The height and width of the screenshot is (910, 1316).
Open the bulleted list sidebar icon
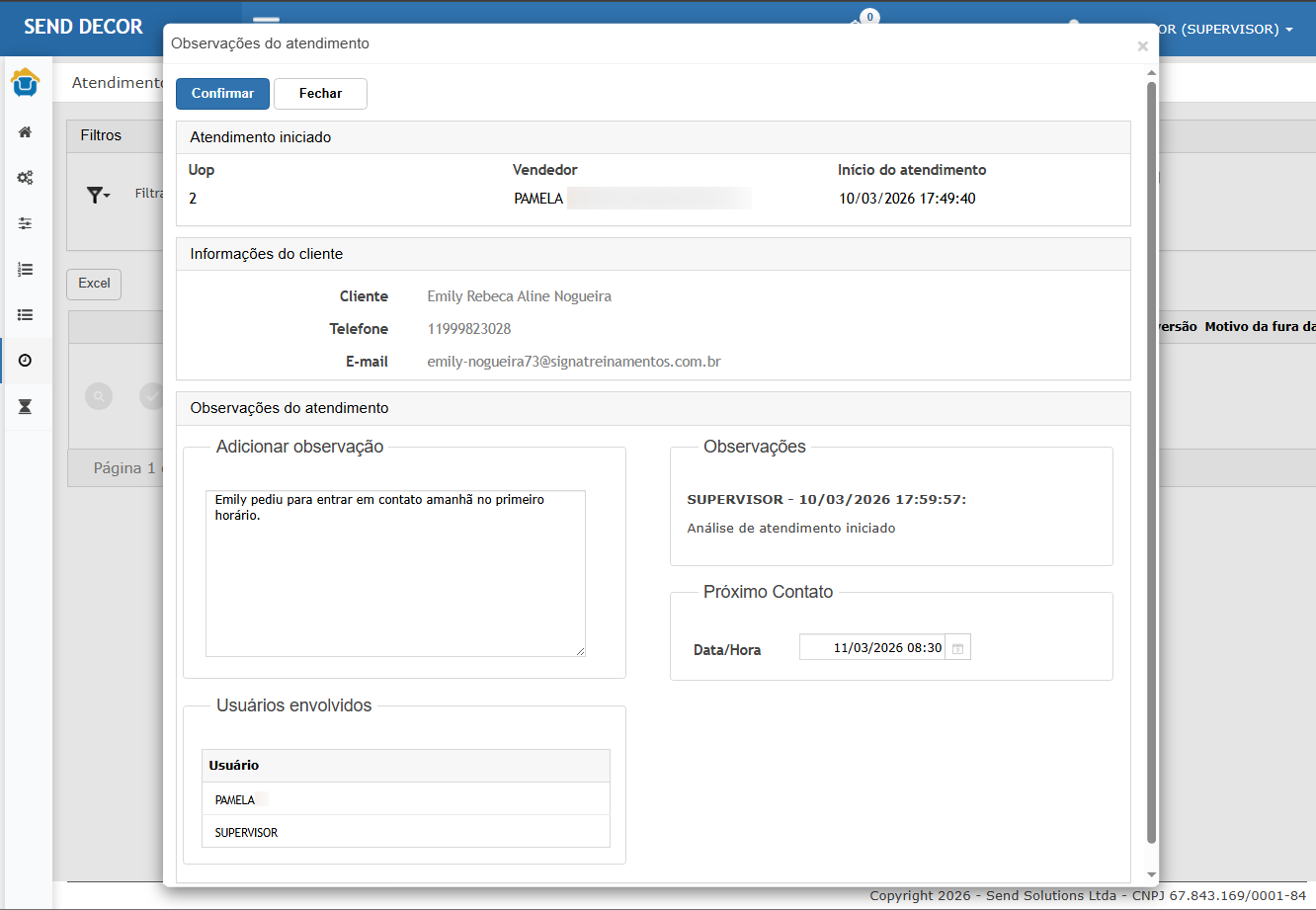point(26,314)
